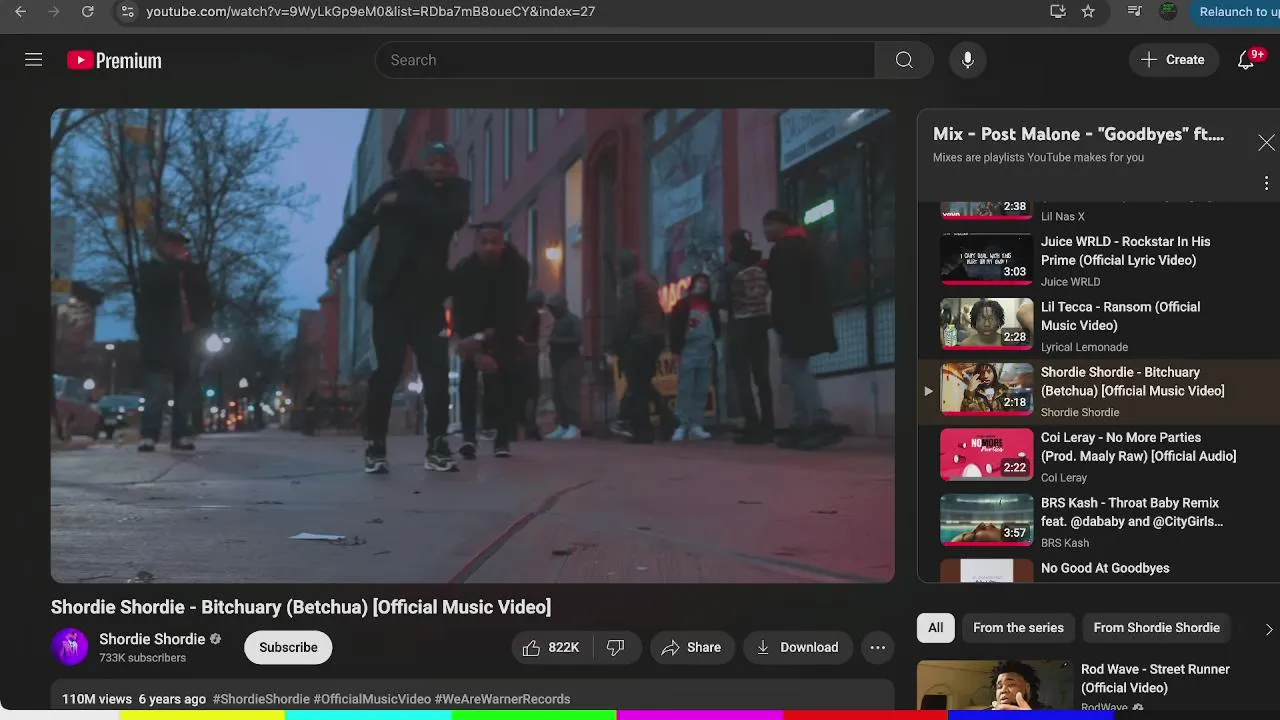Image resolution: width=1280 pixels, height=720 pixels.
Task: Click Rod Wave - Street Runner title
Action: coord(1155,679)
